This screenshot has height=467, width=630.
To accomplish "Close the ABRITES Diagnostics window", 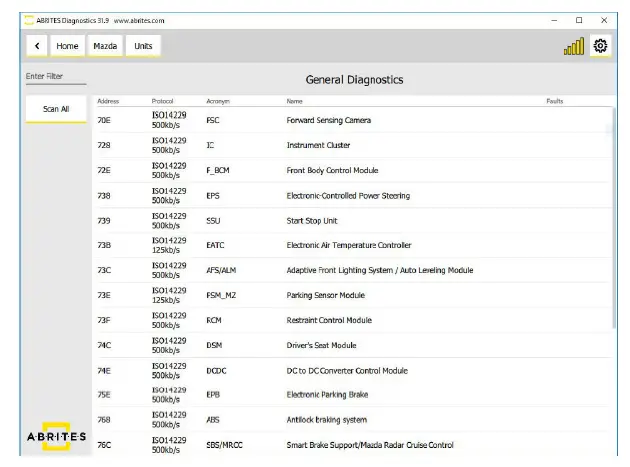I will [x=604, y=20].
